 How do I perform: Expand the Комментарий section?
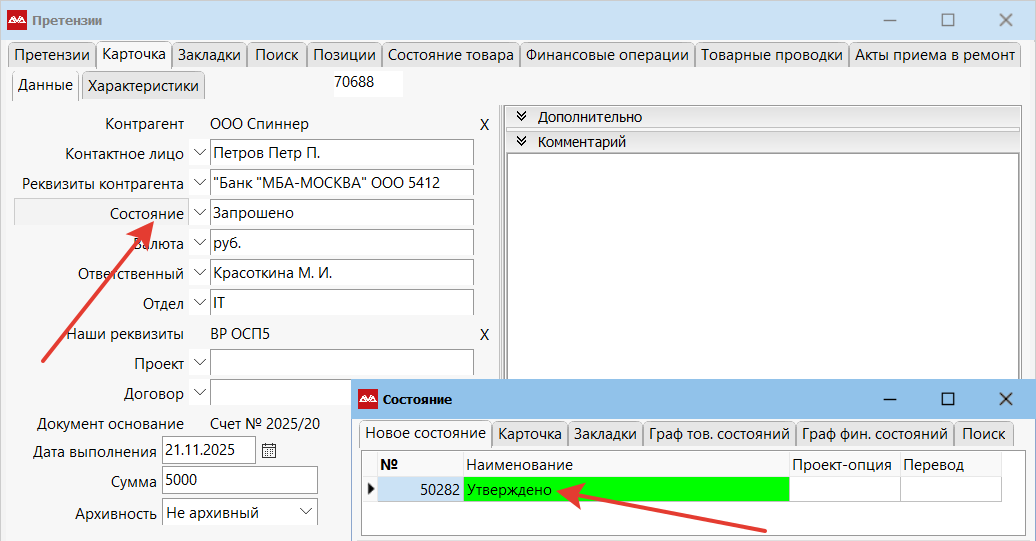[522, 142]
